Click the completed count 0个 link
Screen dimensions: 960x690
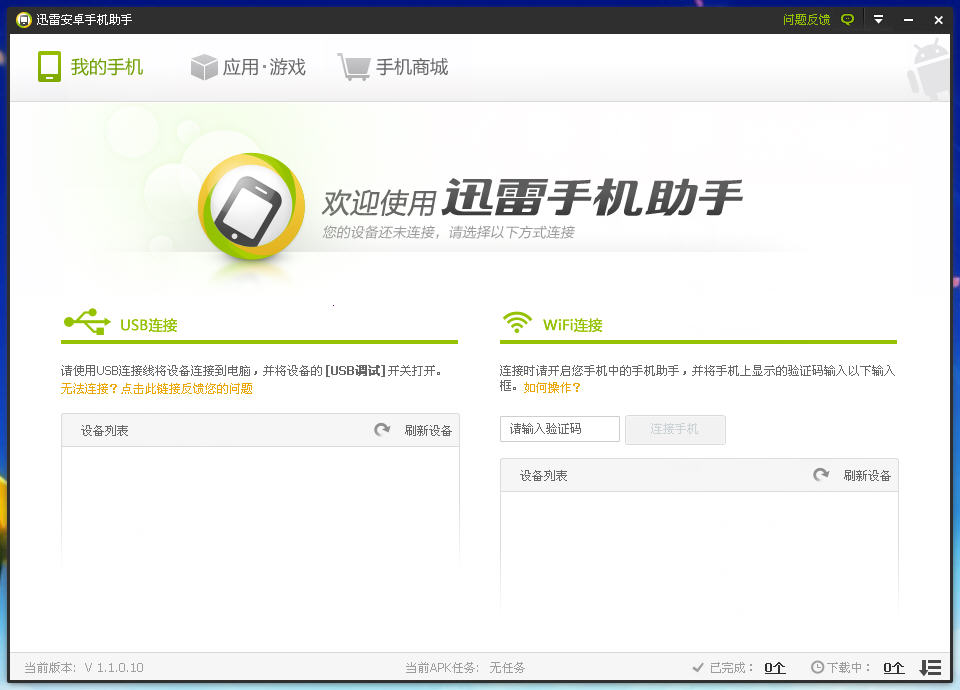pos(775,667)
